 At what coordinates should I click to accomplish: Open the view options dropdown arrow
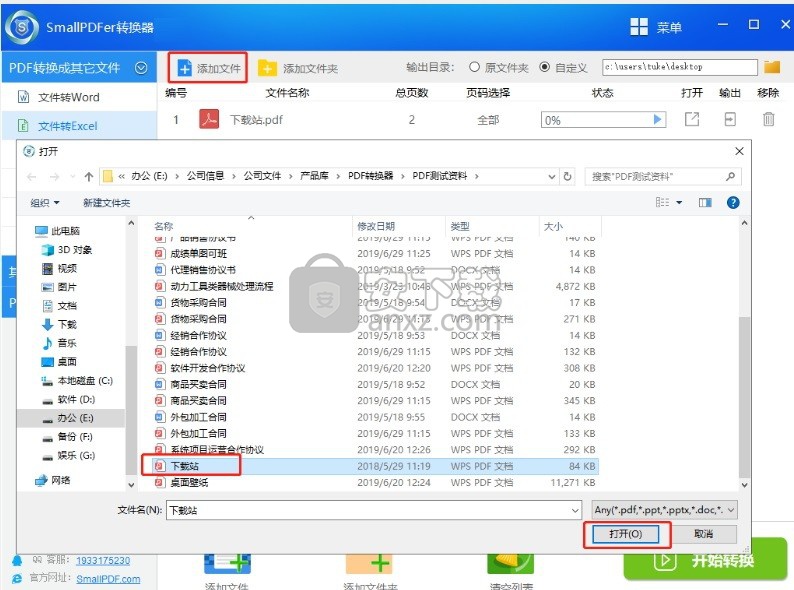click(679, 203)
